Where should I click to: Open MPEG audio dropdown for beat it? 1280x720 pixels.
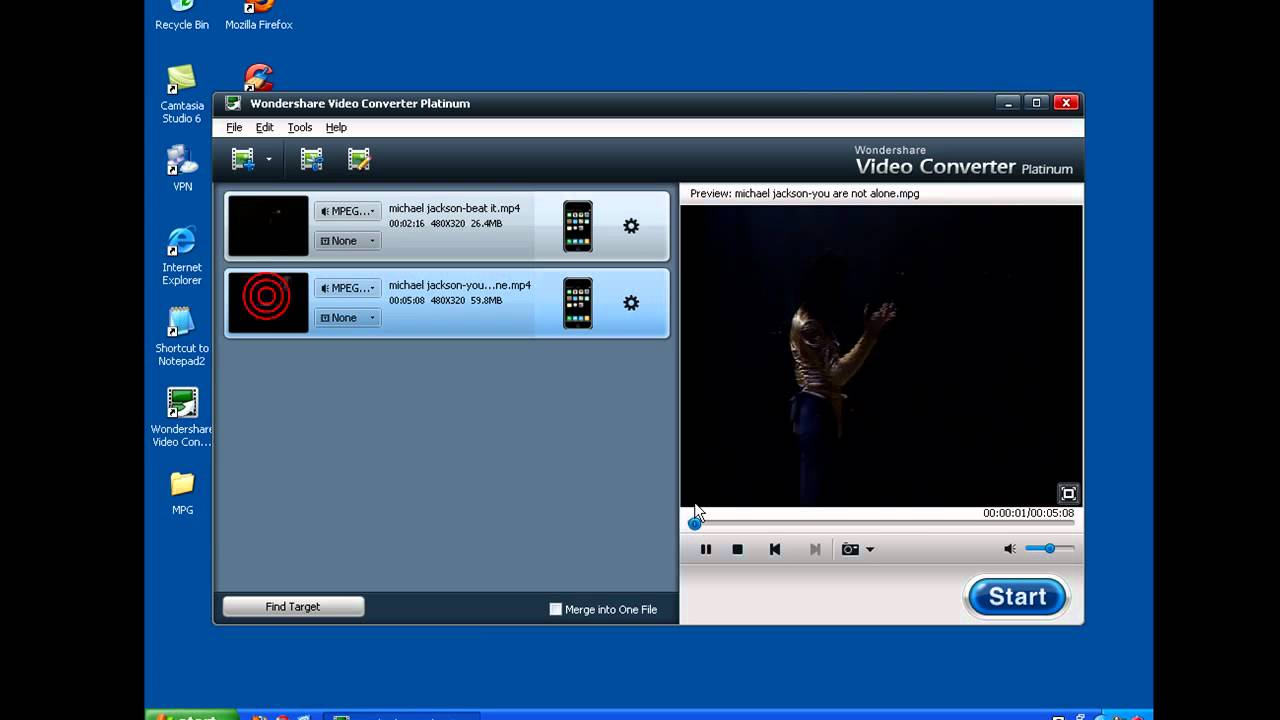(x=347, y=211)
